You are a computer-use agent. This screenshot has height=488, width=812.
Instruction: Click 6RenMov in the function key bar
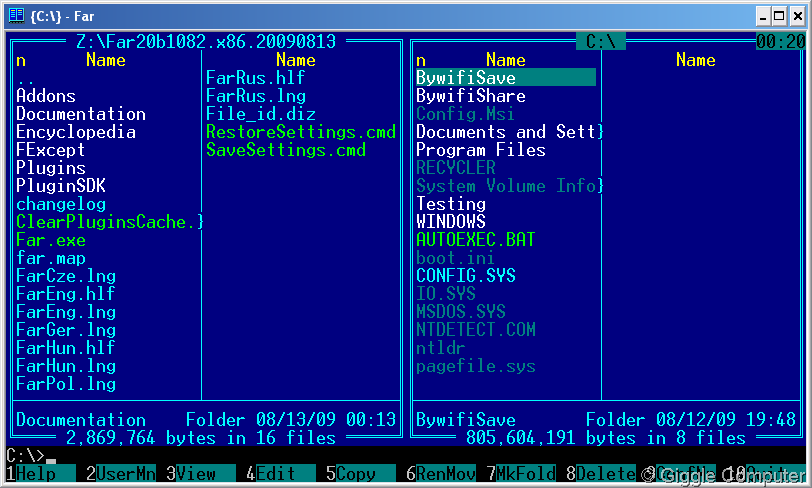[441, 473]
